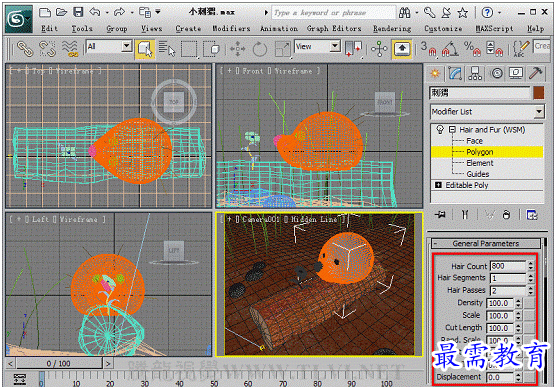
Task: Click time slider next frame arrow
Action: point(108,363)
